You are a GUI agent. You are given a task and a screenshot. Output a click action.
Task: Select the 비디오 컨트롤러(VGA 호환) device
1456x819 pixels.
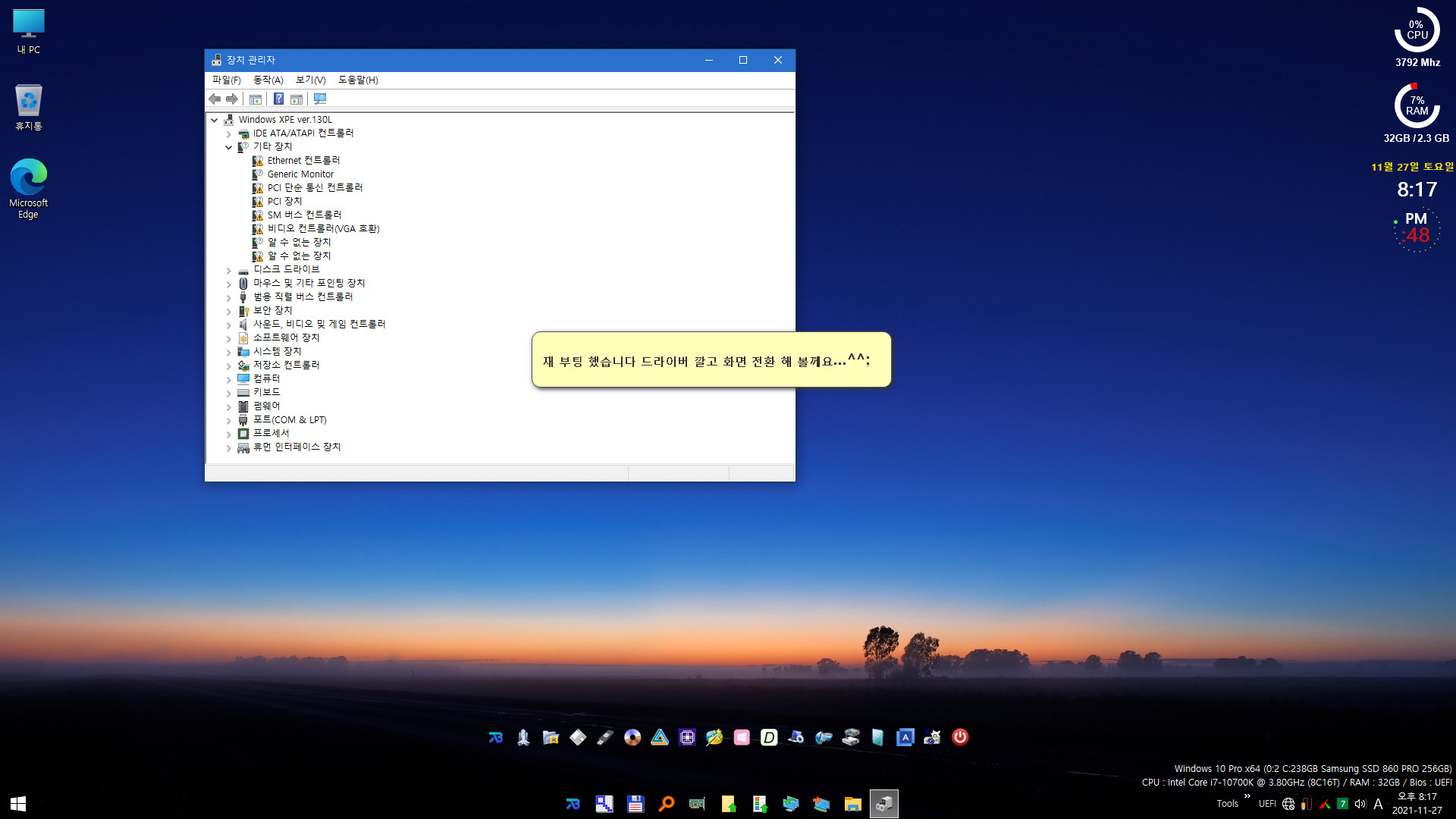pos(323,229)
